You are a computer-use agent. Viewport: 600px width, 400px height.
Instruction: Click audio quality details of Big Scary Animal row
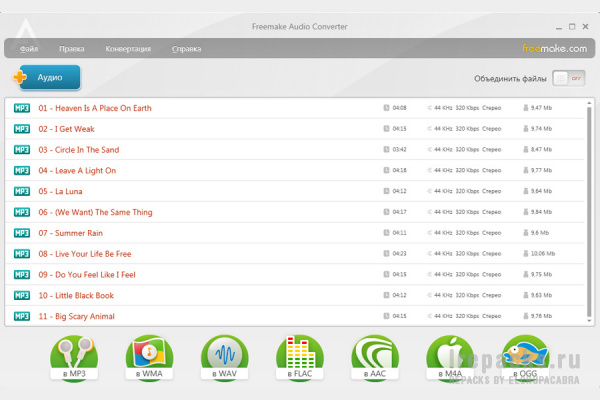tap(467, 316)
